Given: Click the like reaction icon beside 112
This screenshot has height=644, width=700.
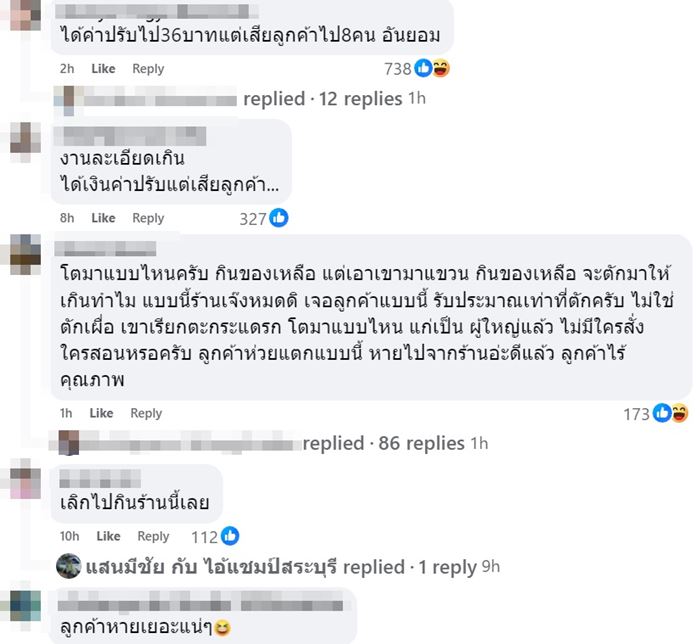Looking at the screenshot, I should tap(230, 536).
